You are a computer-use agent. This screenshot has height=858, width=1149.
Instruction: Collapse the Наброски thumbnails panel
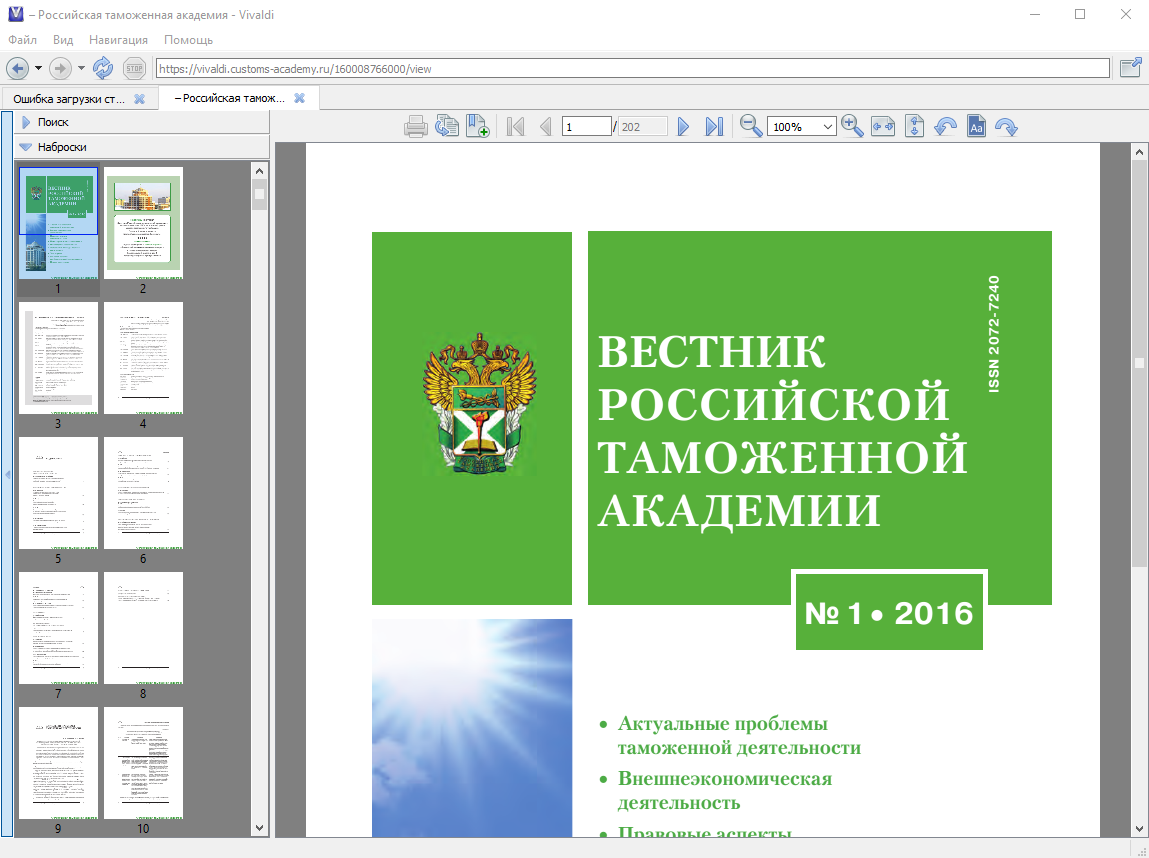point(143,147)
